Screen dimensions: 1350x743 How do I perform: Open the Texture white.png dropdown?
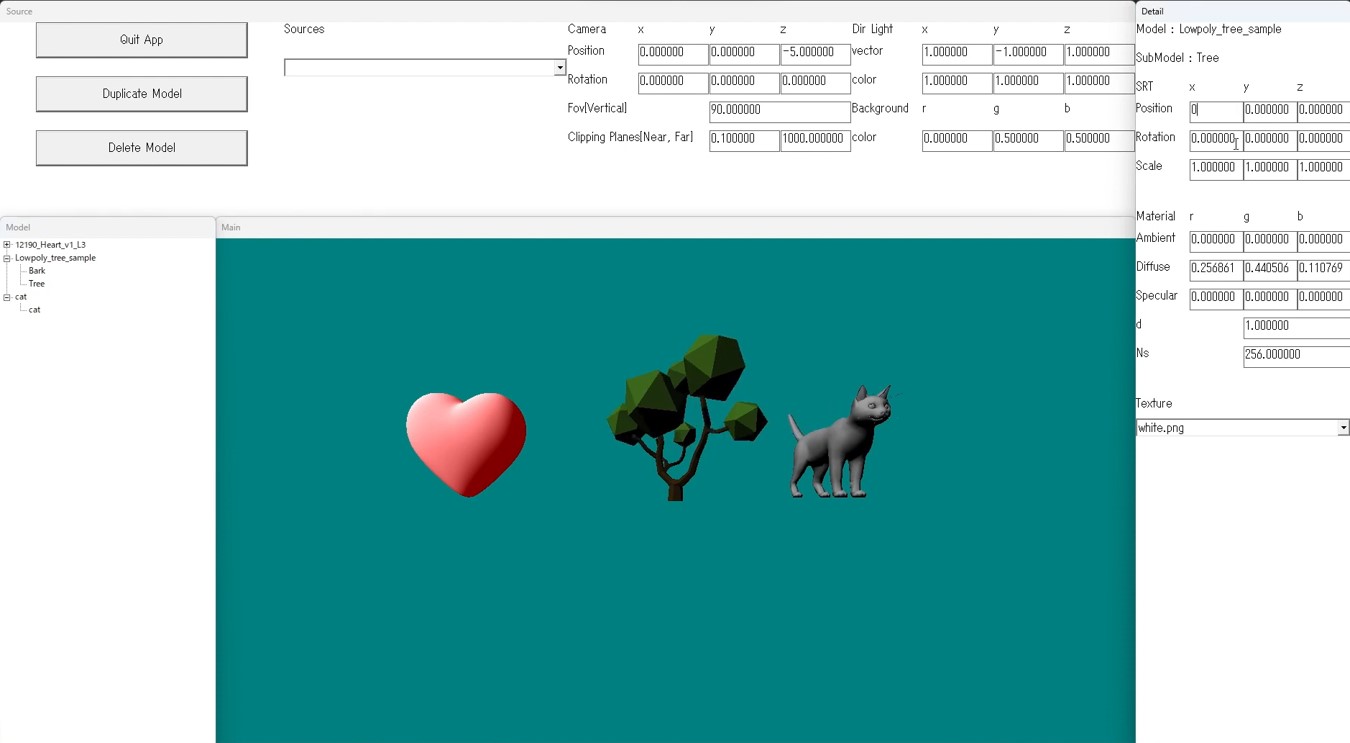pos(1343,428)
